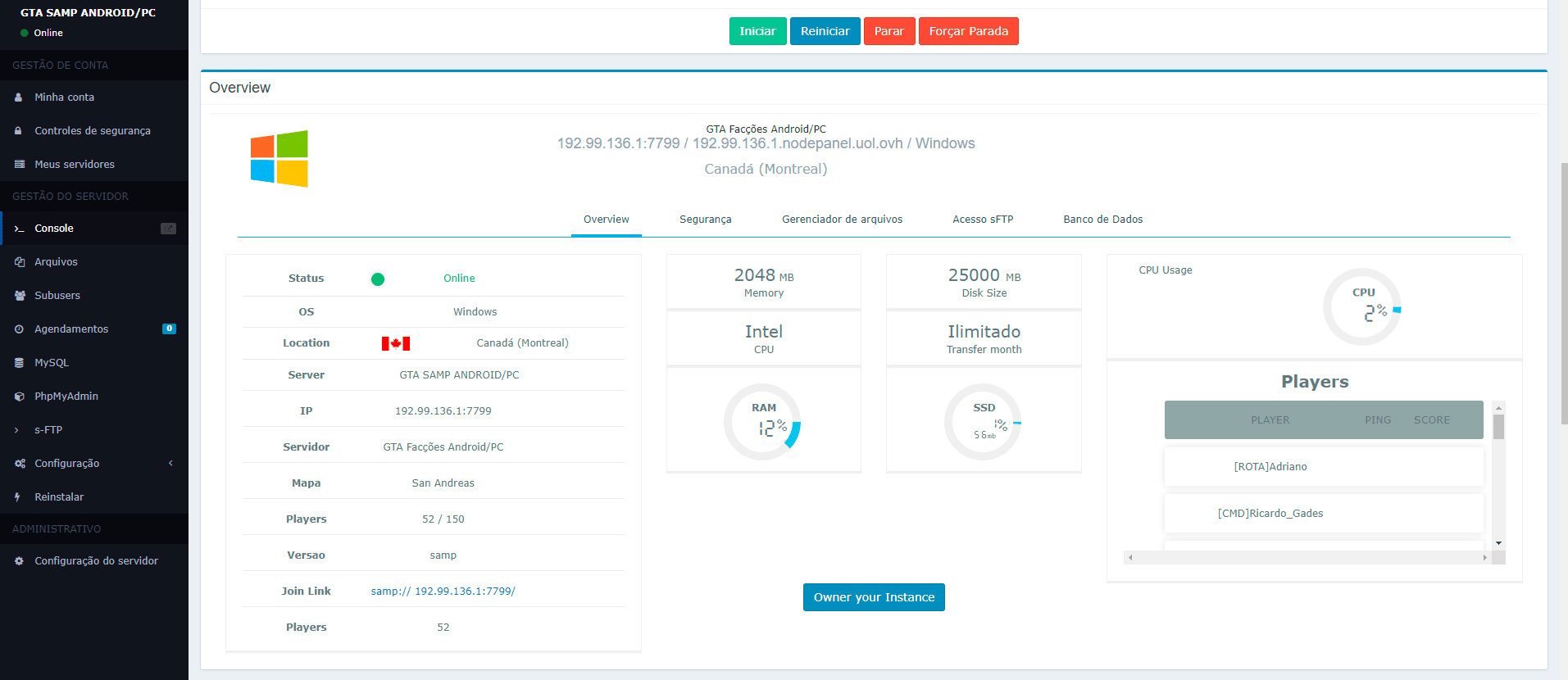Open the Subusers page
This screenshot has height=680, width=1568.
pyautogui.click(x=94, y=296)
